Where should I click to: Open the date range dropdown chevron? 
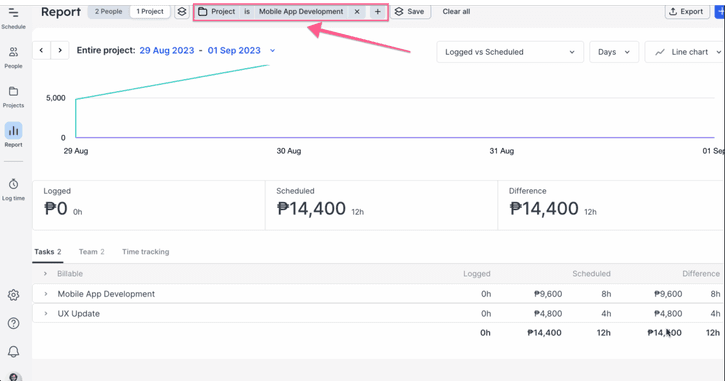coord(272,50)
